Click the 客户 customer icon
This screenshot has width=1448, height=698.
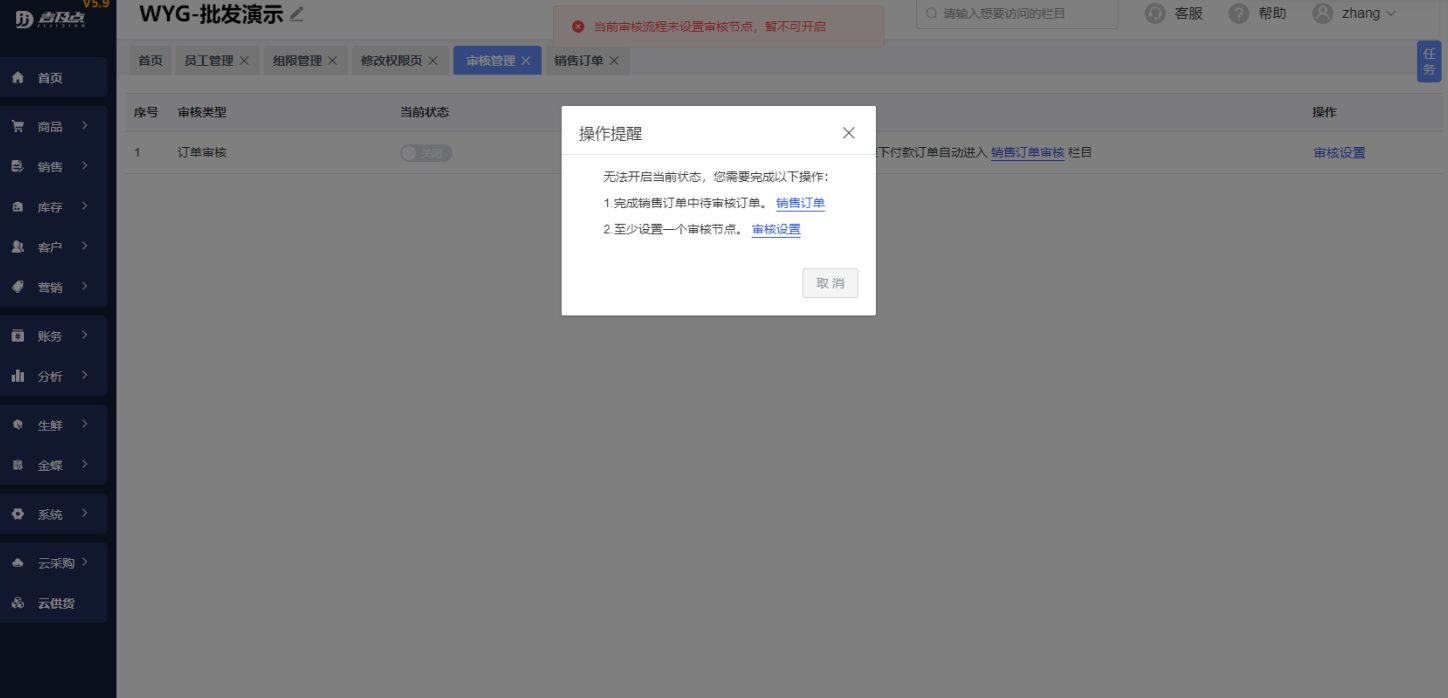pyautogui.click(x=18, y=247)
